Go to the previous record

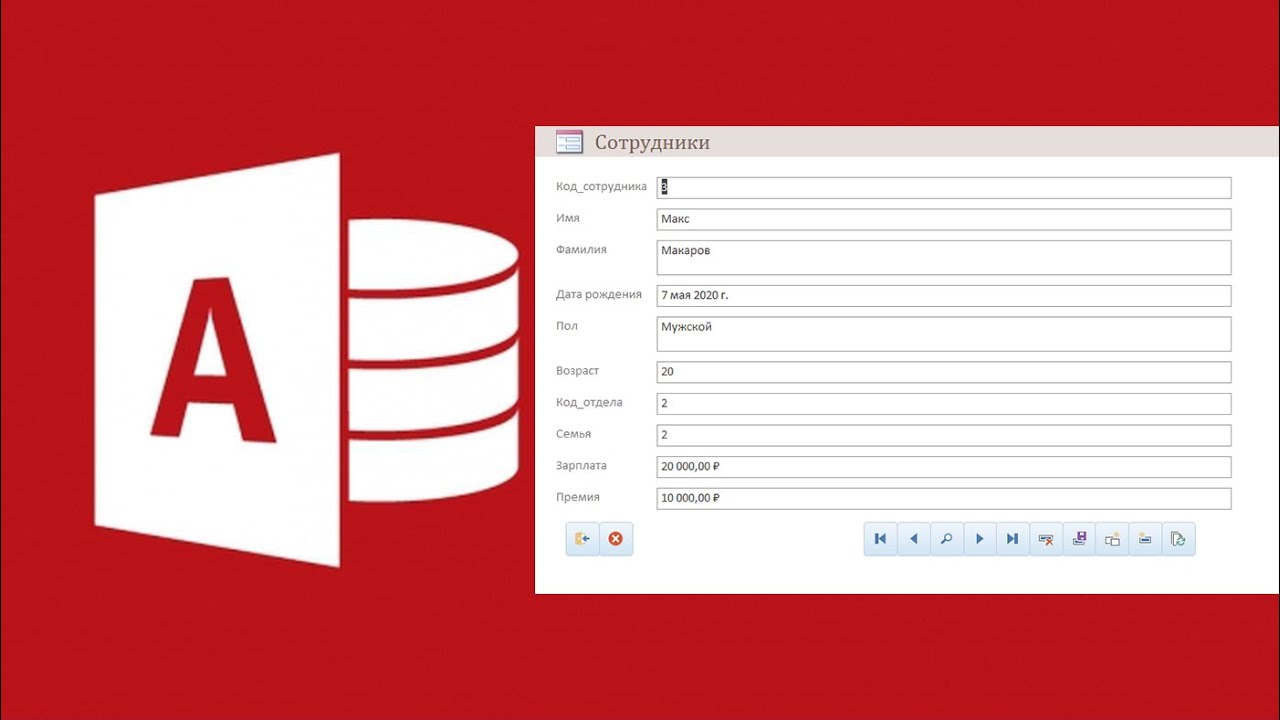tap(913, 539)
